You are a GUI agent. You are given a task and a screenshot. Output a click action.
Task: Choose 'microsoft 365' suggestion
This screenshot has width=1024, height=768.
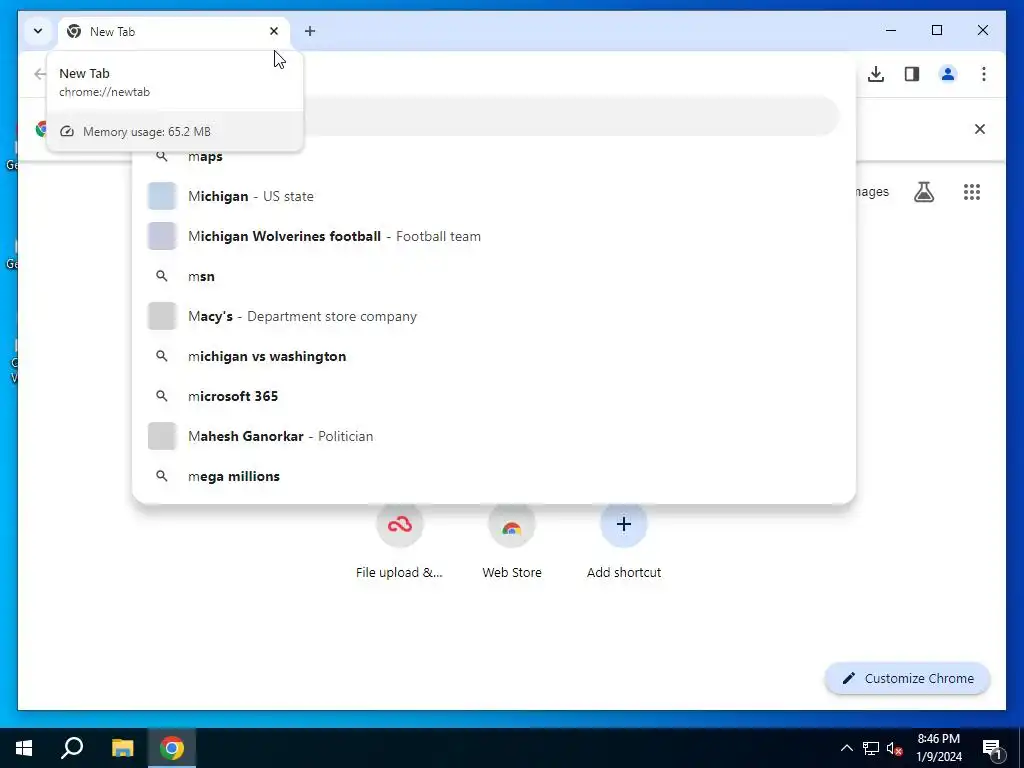point(494,396)
